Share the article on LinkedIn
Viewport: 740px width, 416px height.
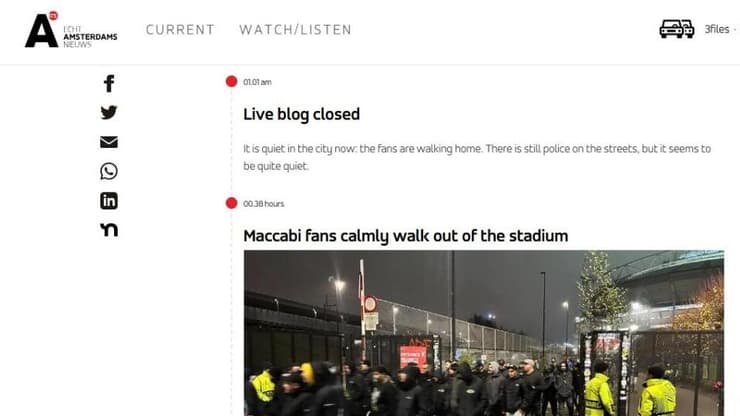point(109,201)
